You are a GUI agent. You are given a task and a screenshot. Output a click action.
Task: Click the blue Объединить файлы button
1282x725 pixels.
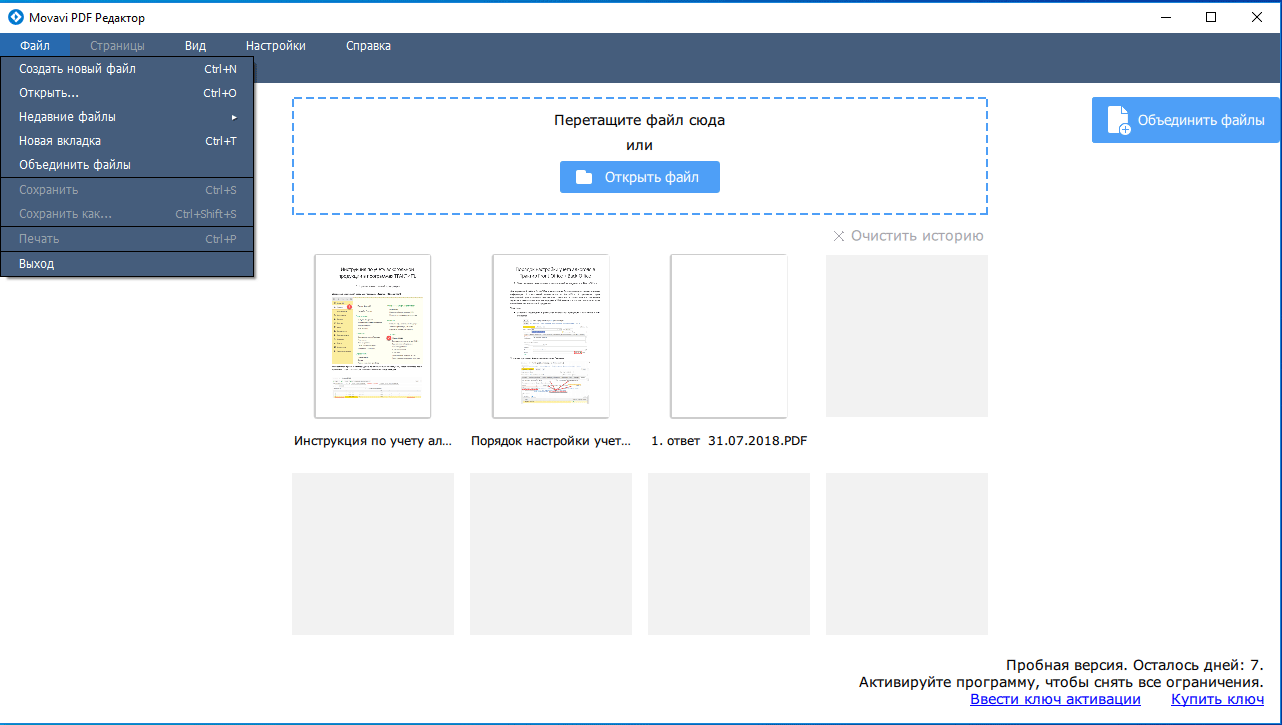pos(1186,120)
